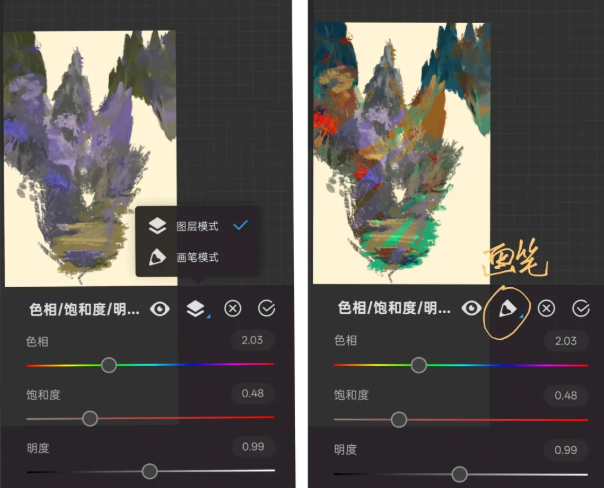Click the 明度 slider handle in left panel

150,471
